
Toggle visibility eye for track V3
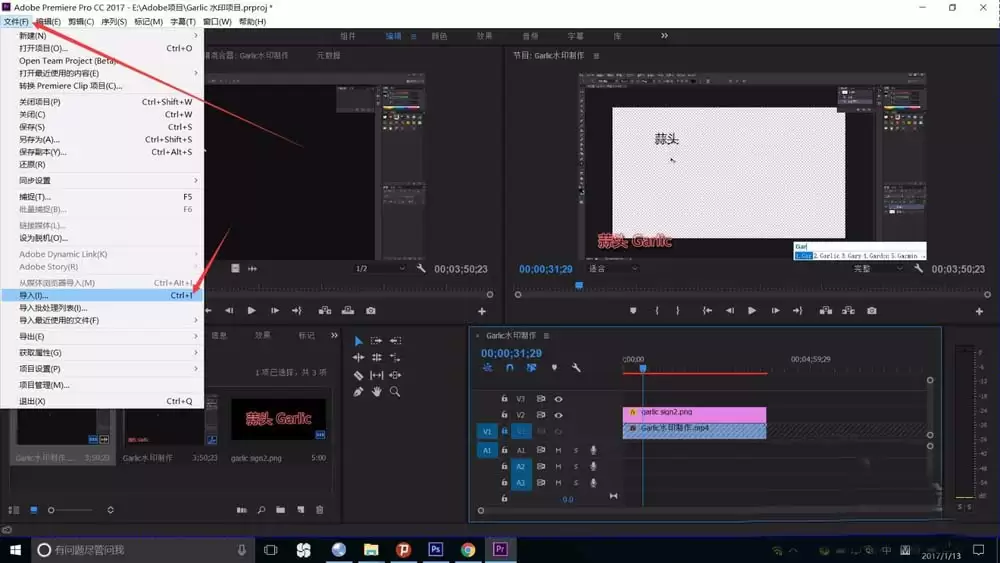[x=558, y=399]
